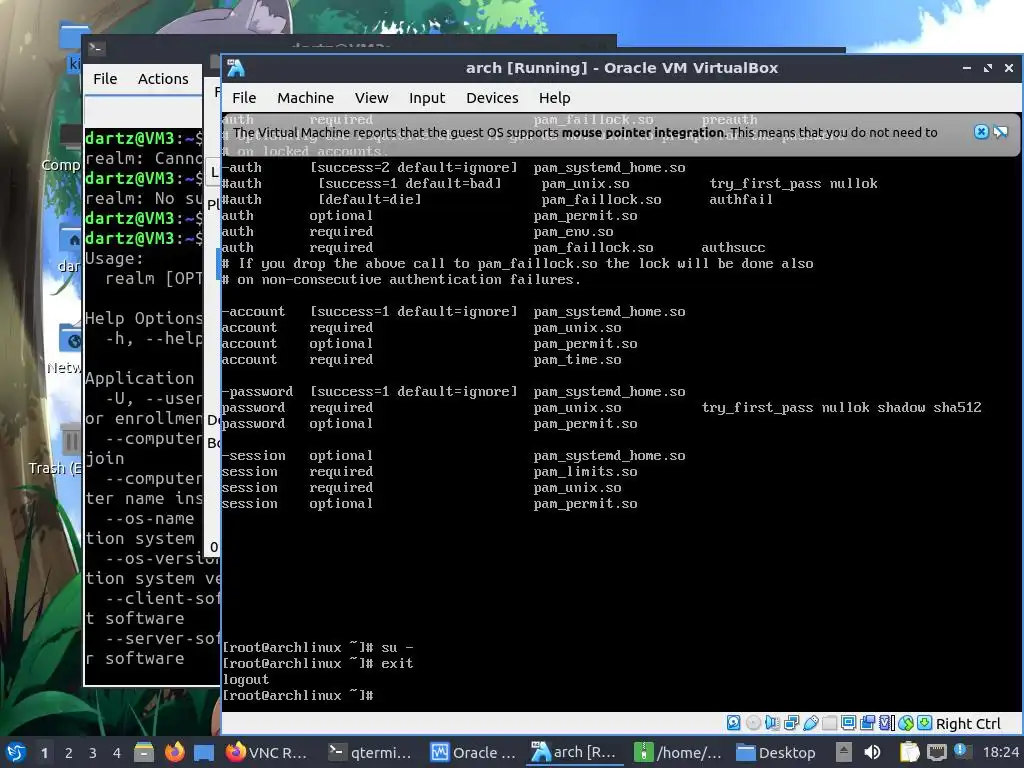Click the pam_time.so account line
The image size is (1024, 768).
pyautogui.click(x=421, y=360)
